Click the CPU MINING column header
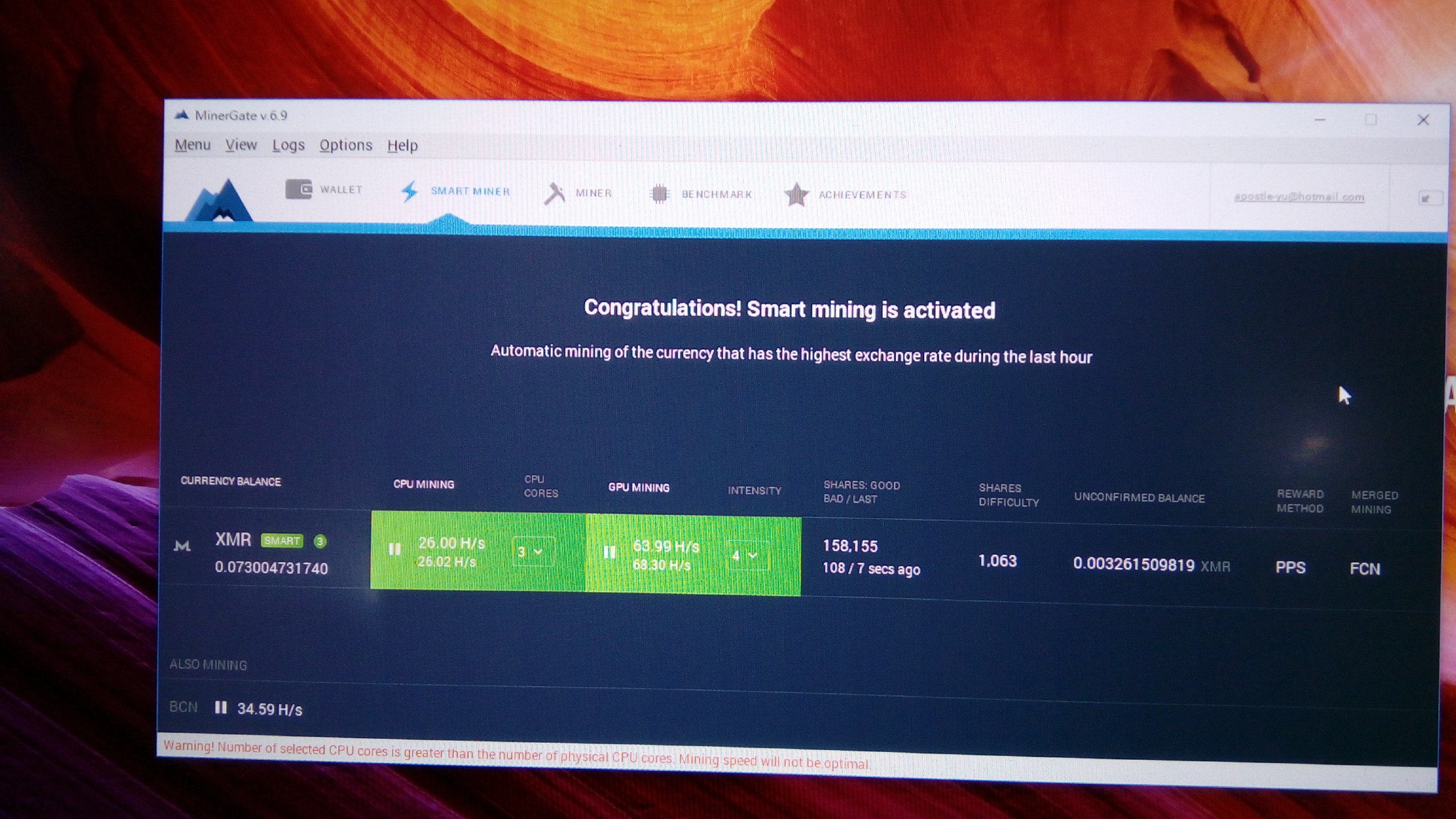The image size is (1456, 819). tap(424, 485)
